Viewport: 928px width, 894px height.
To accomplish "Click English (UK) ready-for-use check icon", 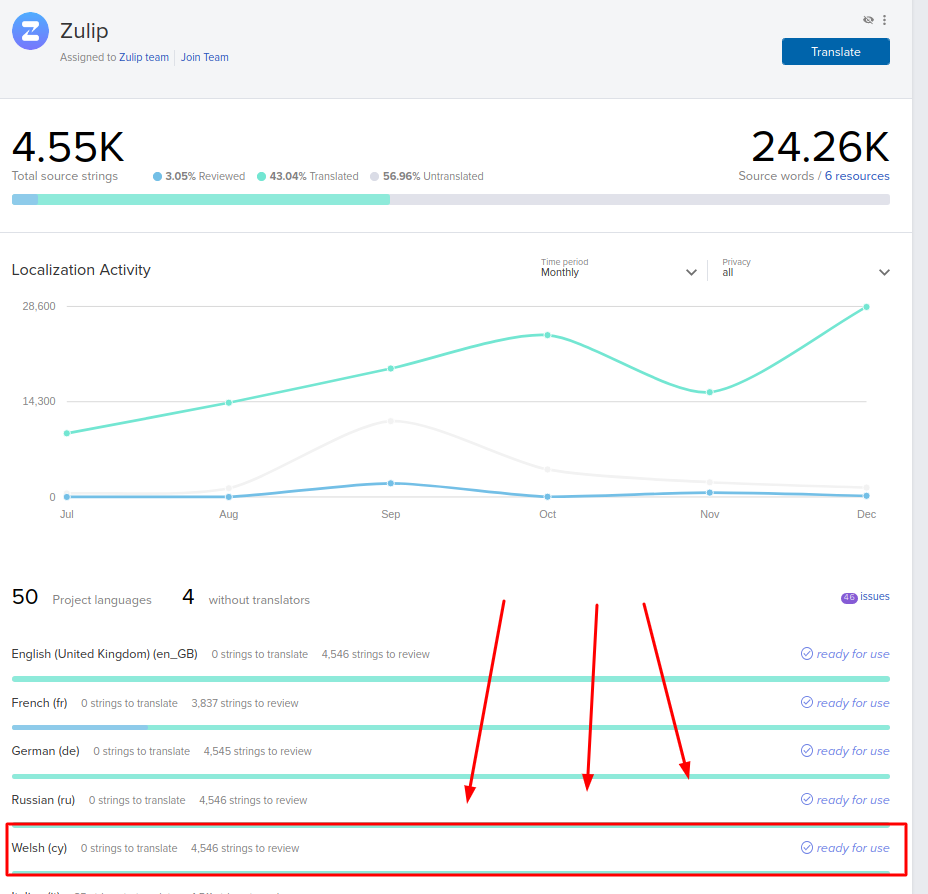I will tap(807, 654).
